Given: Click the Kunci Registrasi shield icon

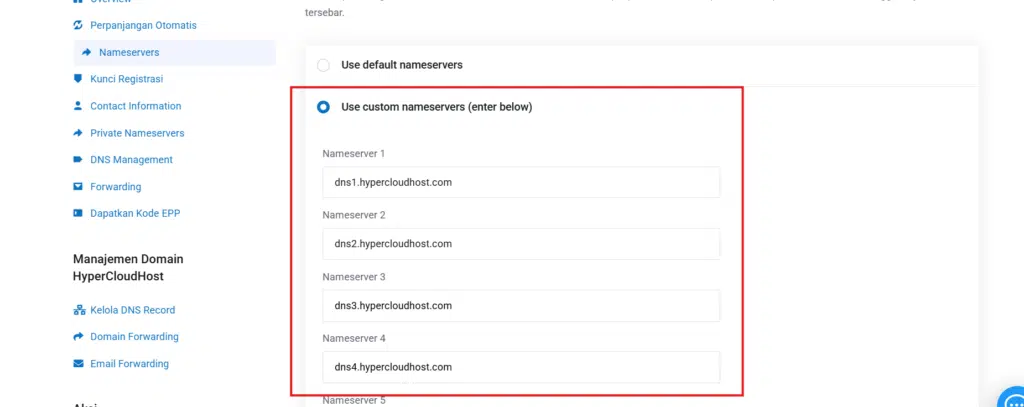Looking at the screenshot, I should click(x=78, y=79).
